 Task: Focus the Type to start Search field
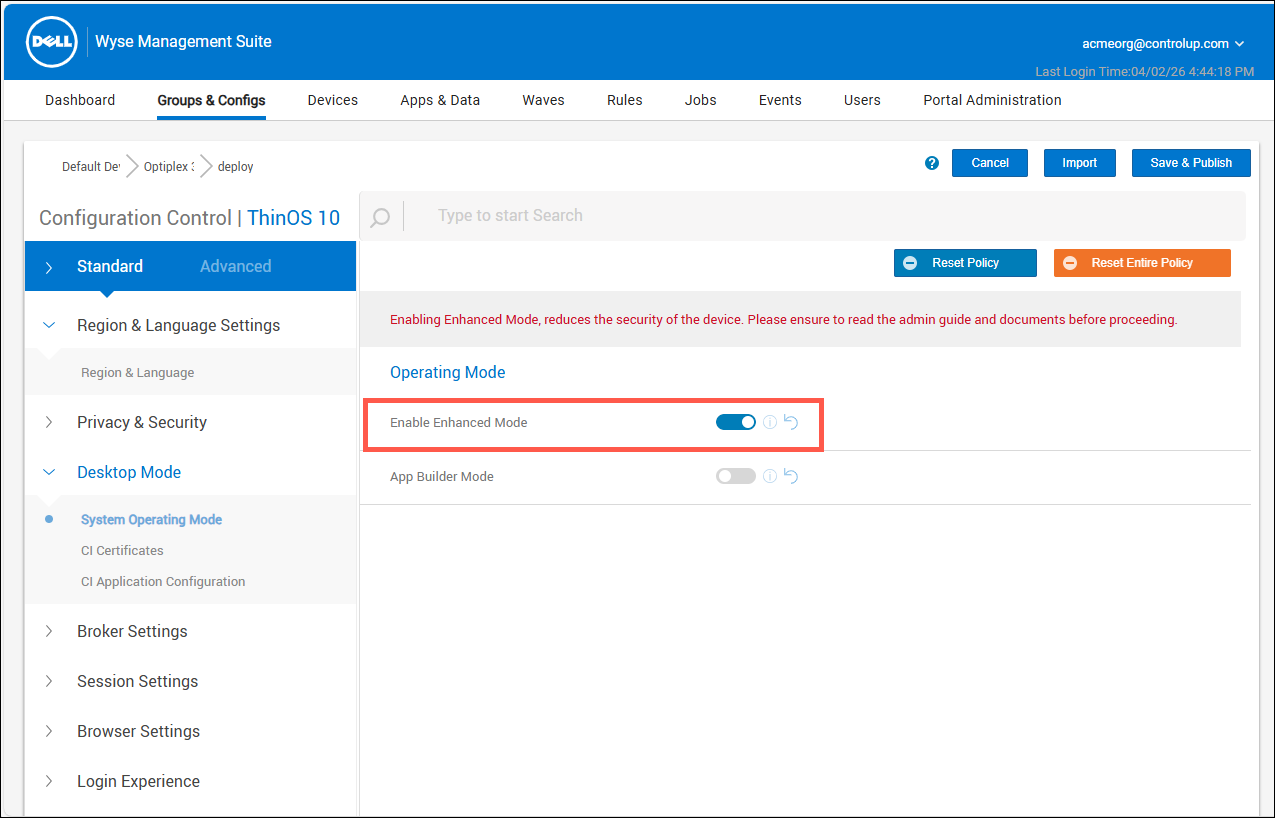click(825, 216)
